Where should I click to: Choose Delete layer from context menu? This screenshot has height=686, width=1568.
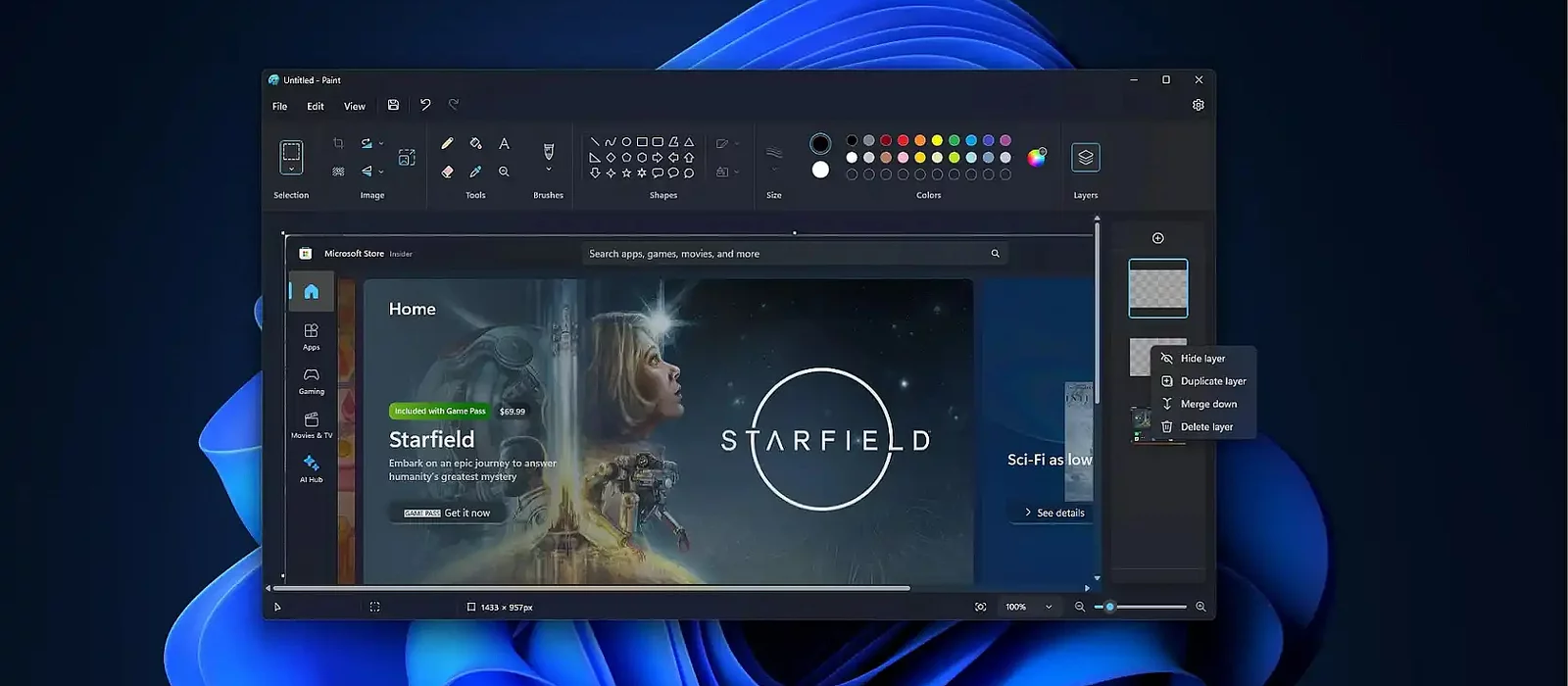1204,426
